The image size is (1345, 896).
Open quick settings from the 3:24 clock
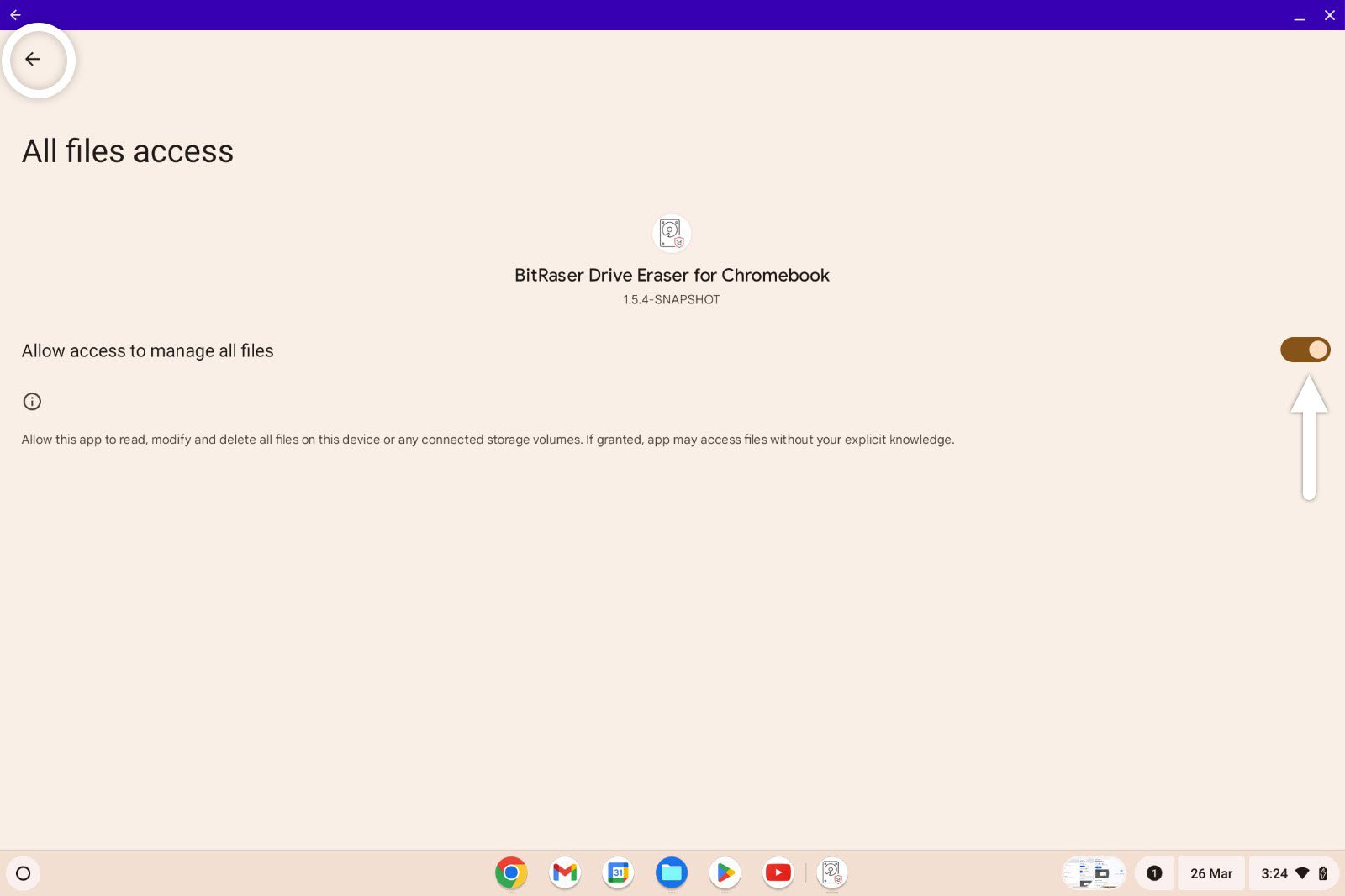1274,873
